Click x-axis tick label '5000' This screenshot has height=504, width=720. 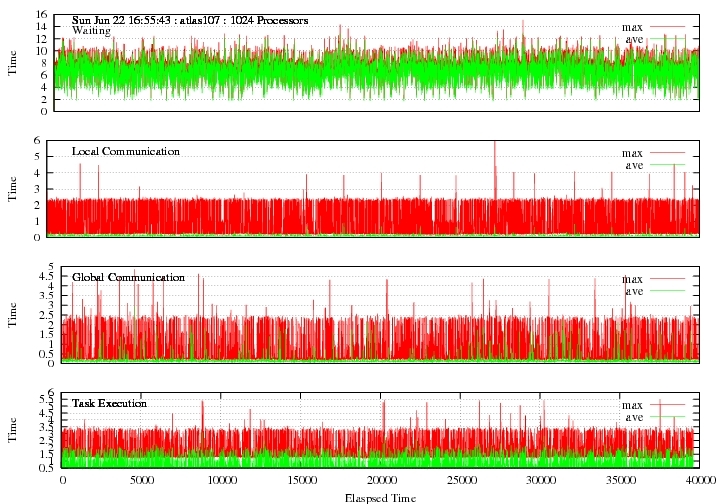(x=141, y=480)
